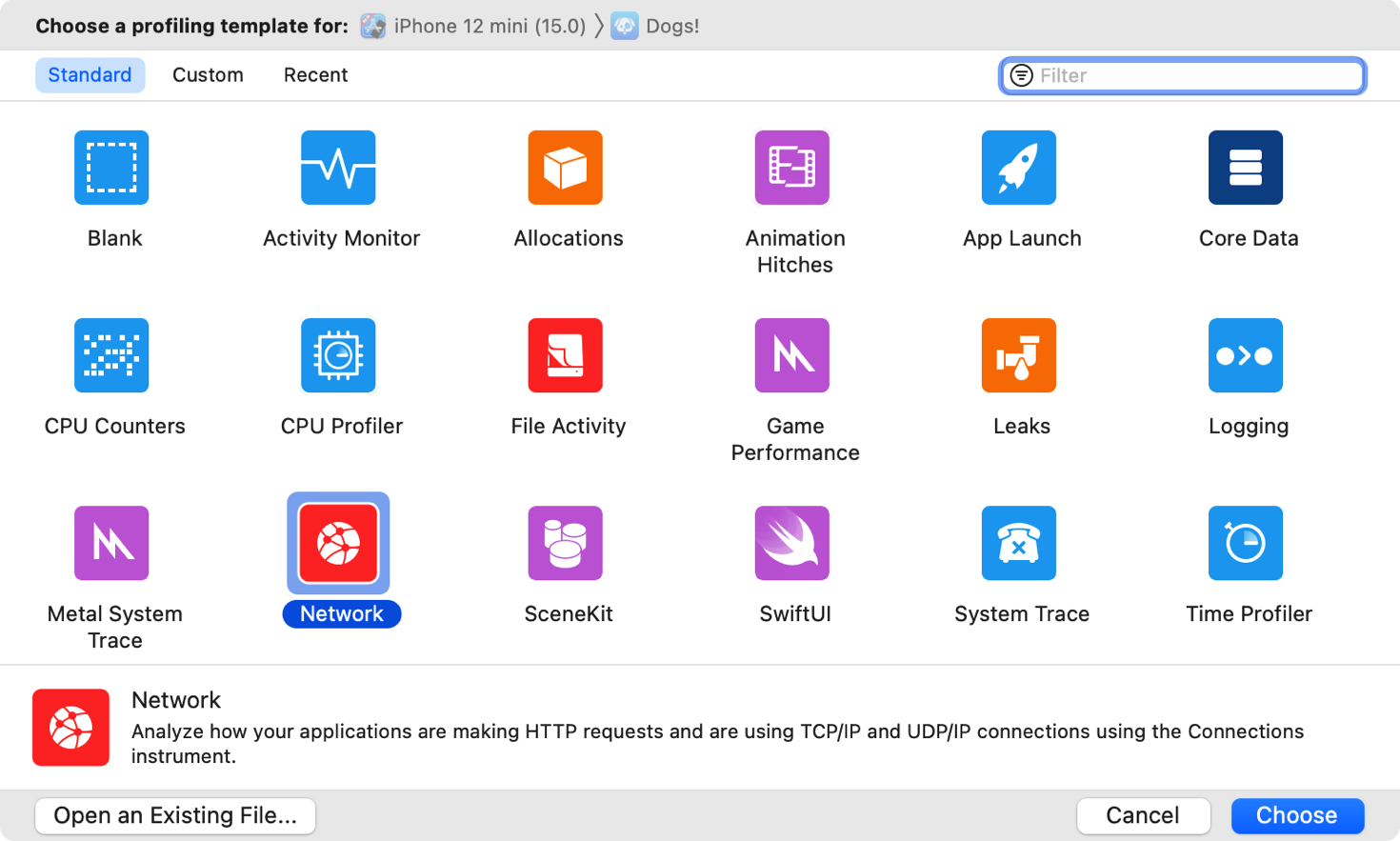
Task: Pick the Allocations template icon
Action: pos(566,168)
